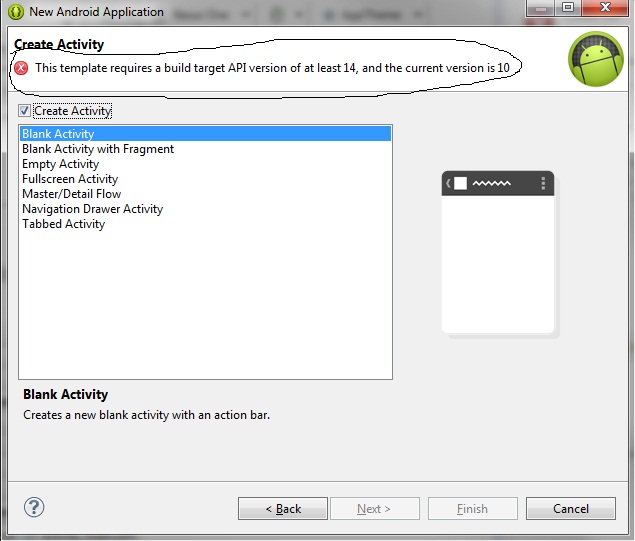This screenshot has height=541, width=635.
Task: Click the green Android logo icon
Action: (596, 59)
